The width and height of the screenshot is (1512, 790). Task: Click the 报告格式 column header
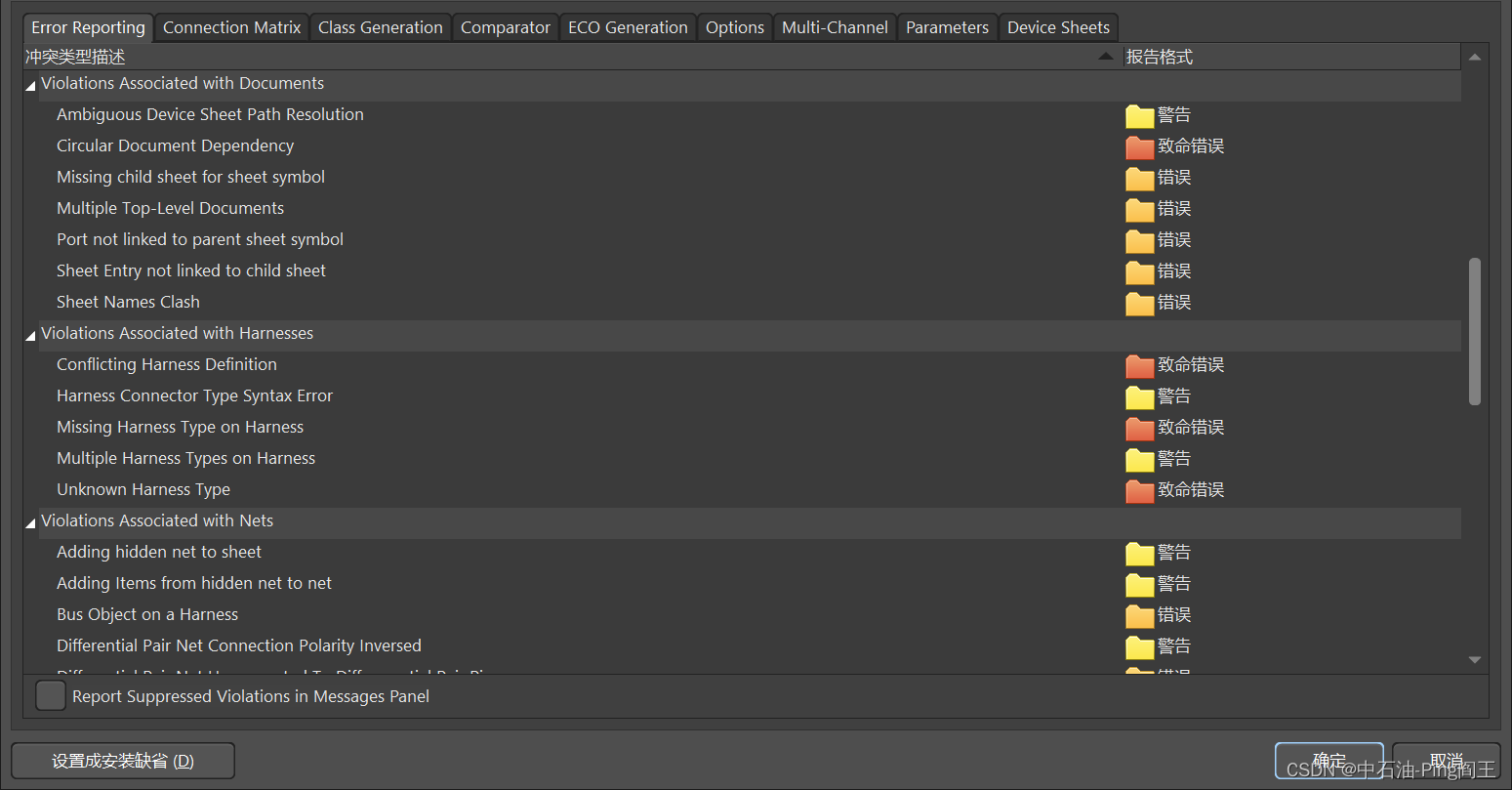1291,57
